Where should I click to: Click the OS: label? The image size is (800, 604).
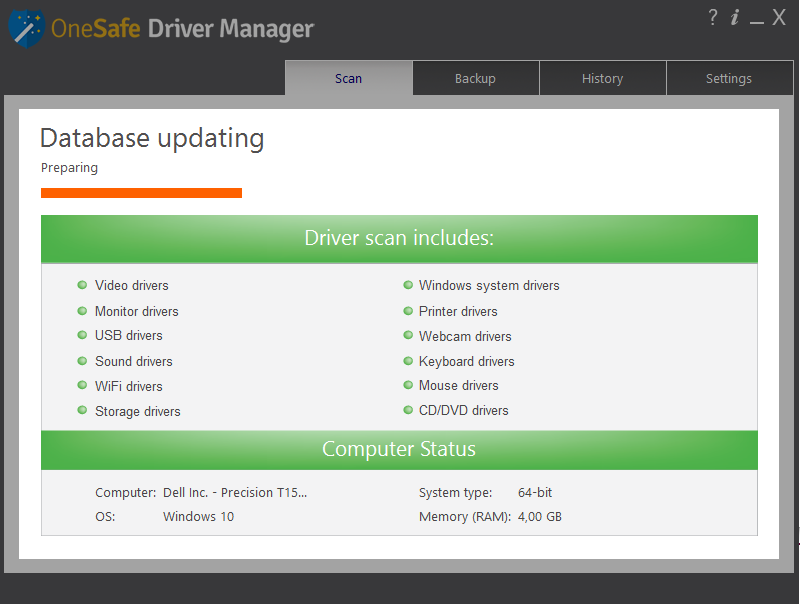tap(105, 516)
